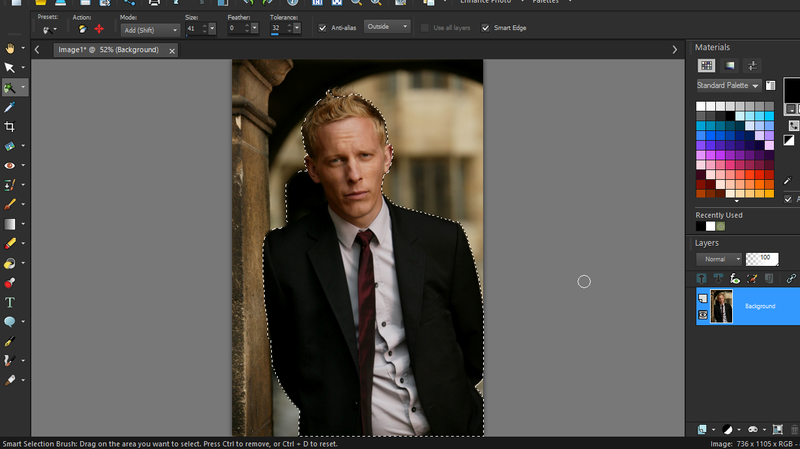Screen dimensions: 800x449
Task: Click the set to black and white icon
Action: coord(789,140)
